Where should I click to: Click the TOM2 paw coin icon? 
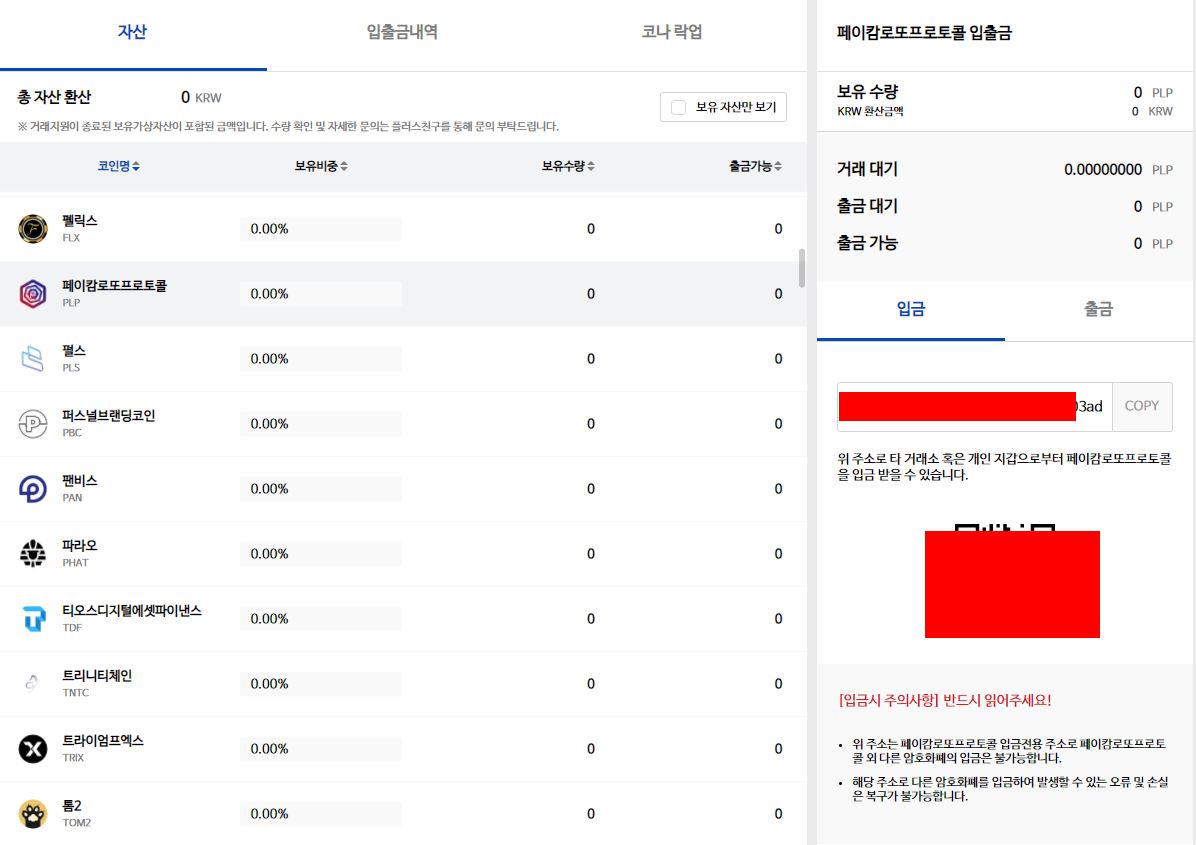point(33,814)
